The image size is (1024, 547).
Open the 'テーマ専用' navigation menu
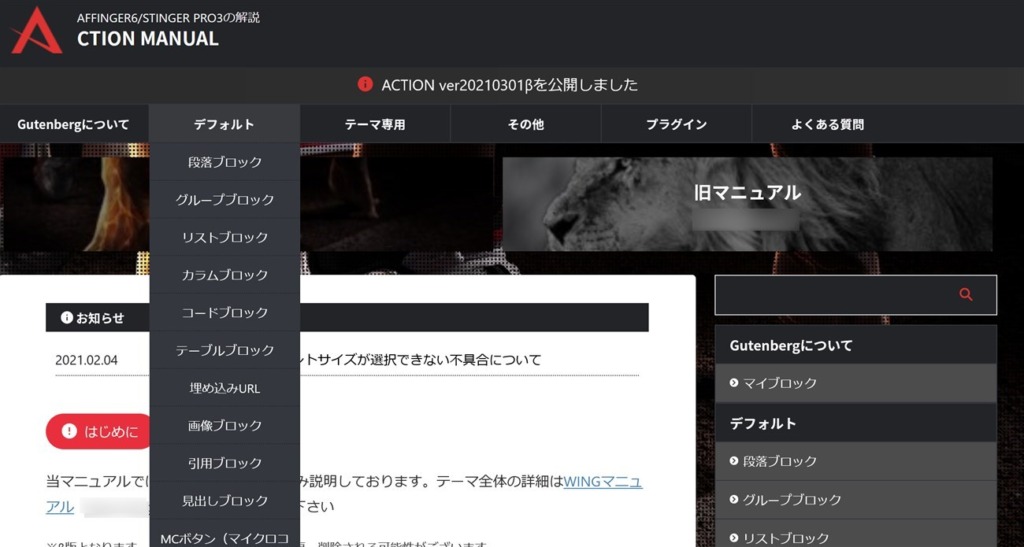click(x=375, y=124)
